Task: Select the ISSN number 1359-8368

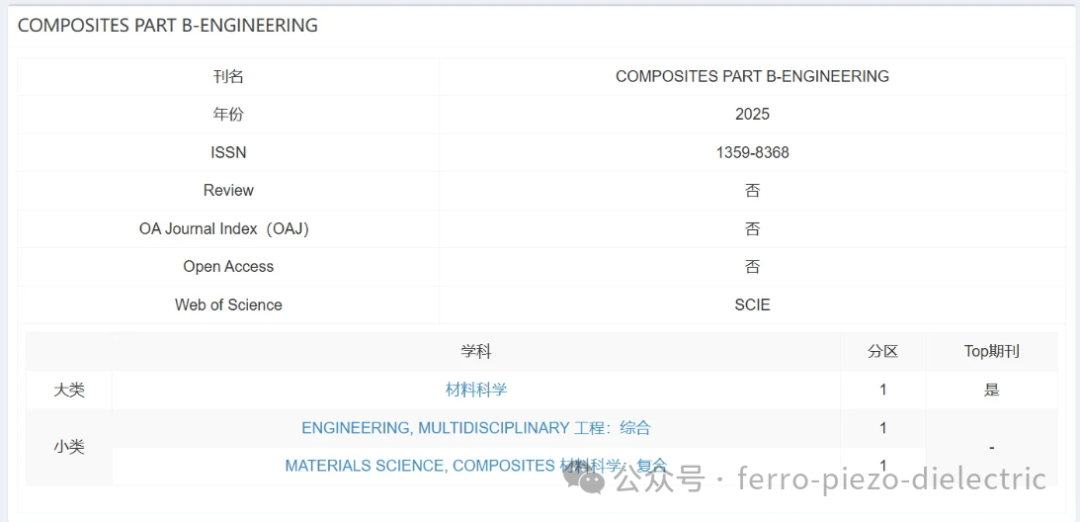Action: pos(752,153)
